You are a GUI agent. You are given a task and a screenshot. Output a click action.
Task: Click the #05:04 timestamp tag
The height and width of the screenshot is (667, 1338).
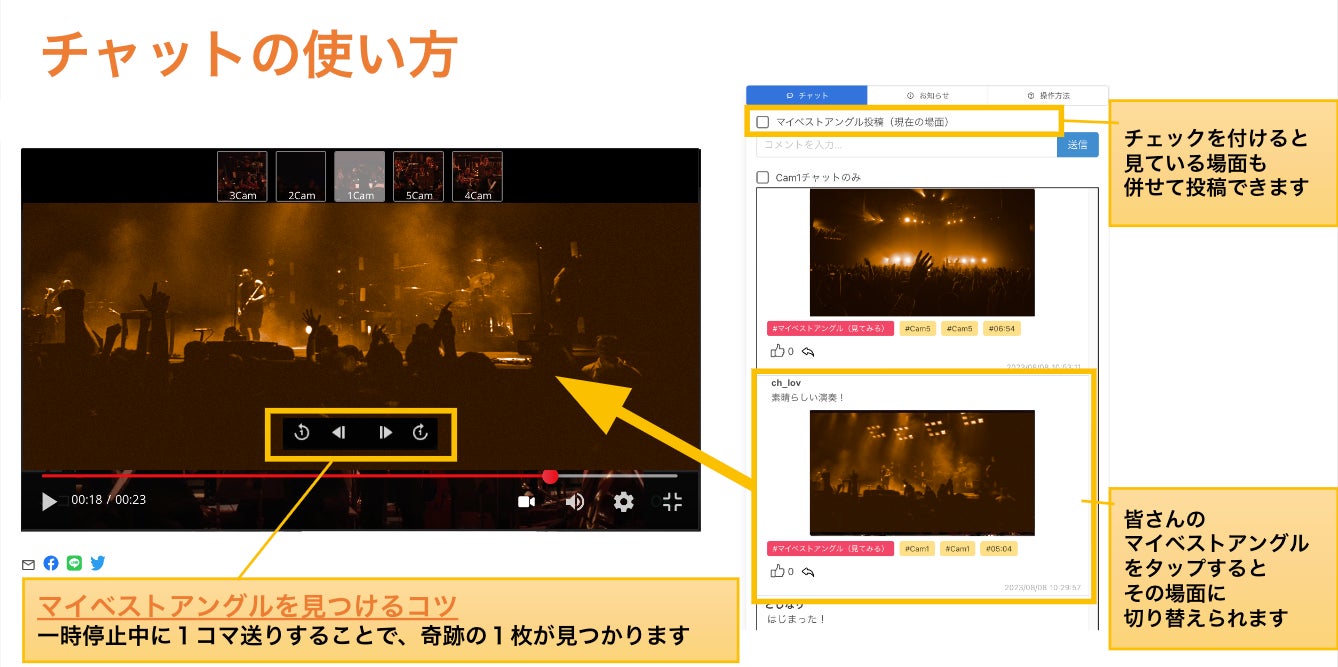click(x=1000, y=548)
